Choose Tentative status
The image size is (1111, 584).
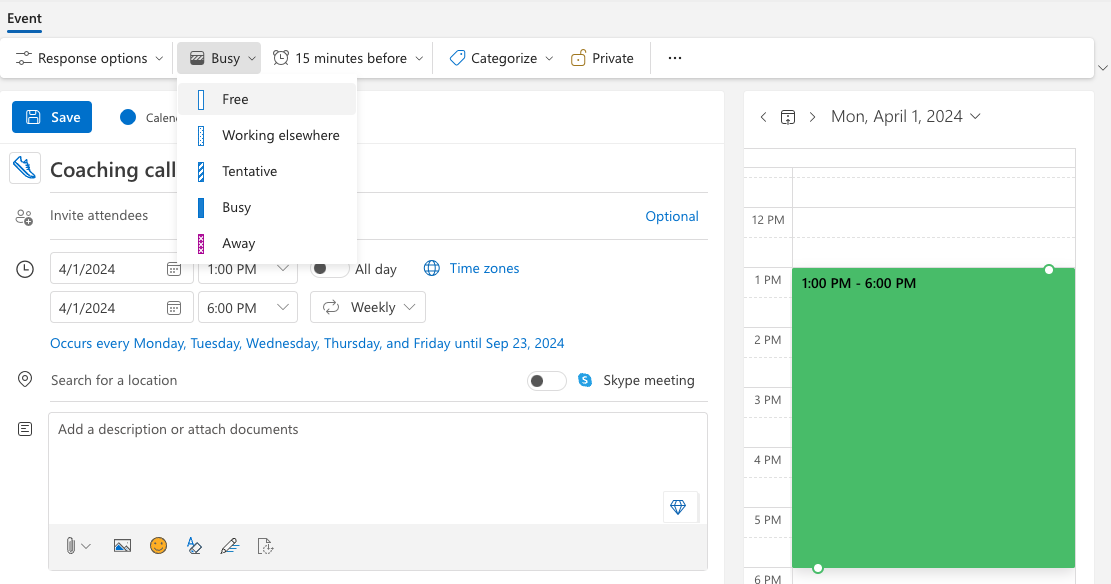click(267, 172)
